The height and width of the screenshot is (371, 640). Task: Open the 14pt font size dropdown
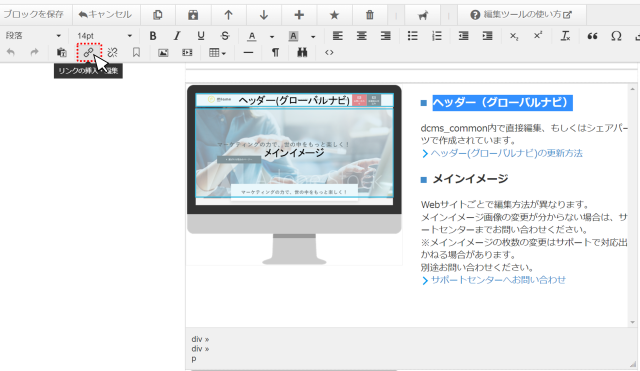tap(104, 36)
